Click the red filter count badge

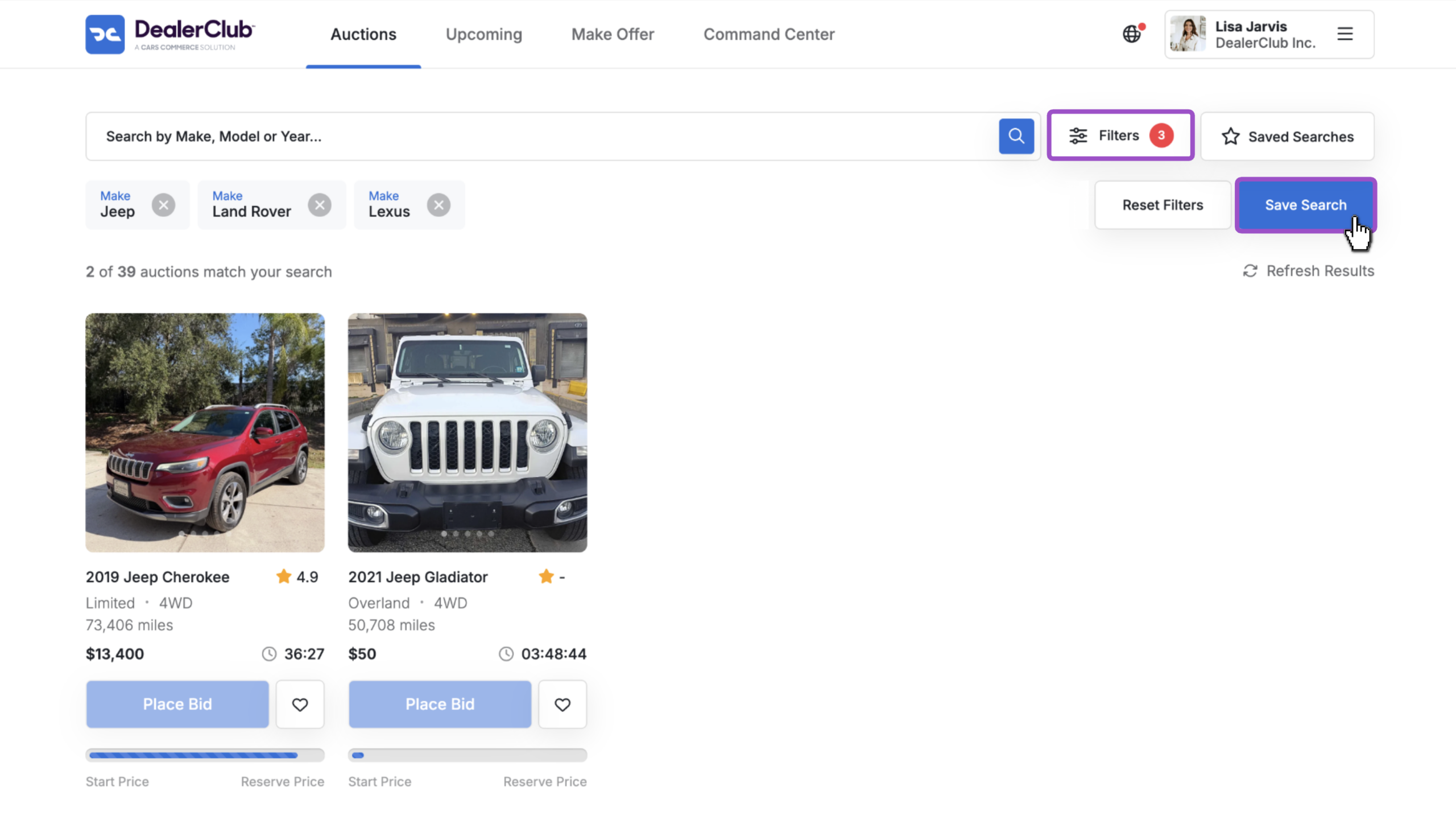(1161, 135)
